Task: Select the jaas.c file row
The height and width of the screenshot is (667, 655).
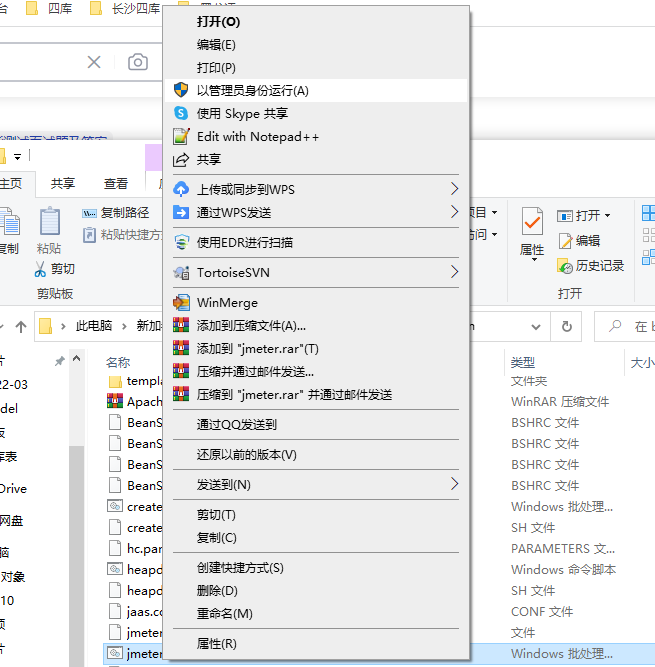Action: (x=135, y=612)
